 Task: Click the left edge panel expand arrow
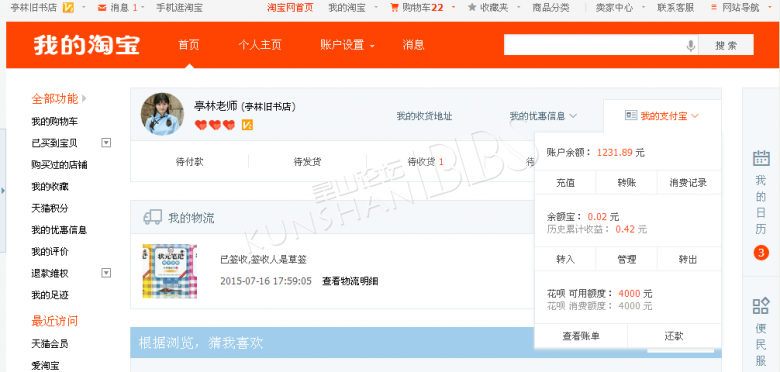point(2,190)
